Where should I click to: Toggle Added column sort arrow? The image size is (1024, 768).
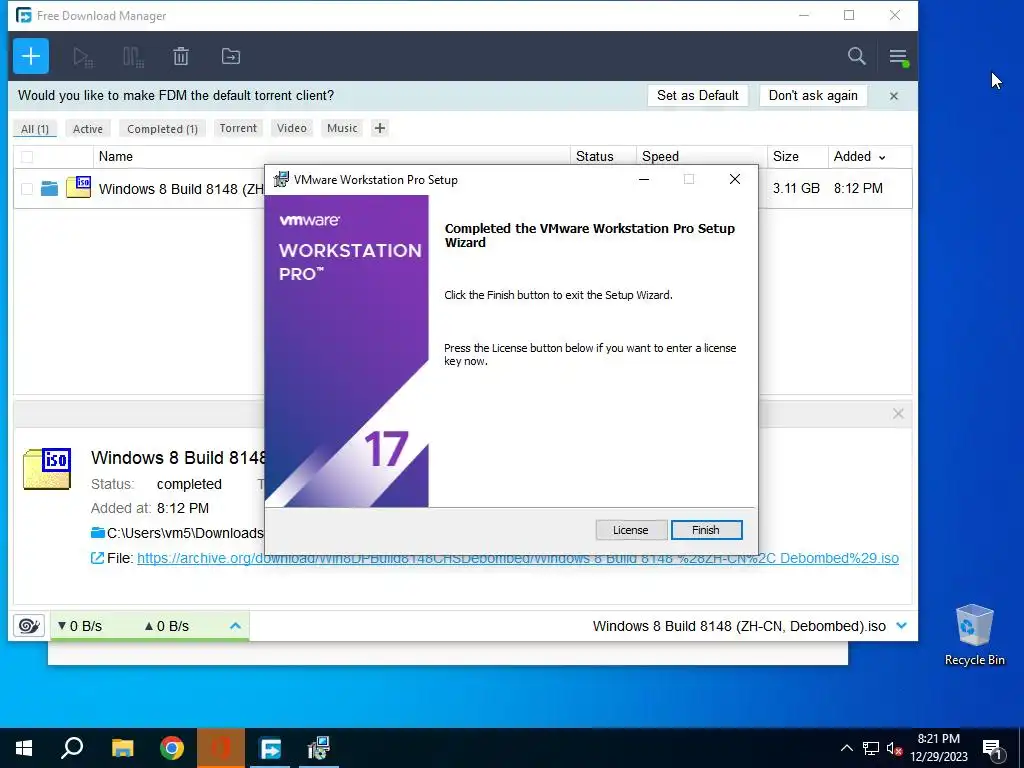(x=882, y=157)
